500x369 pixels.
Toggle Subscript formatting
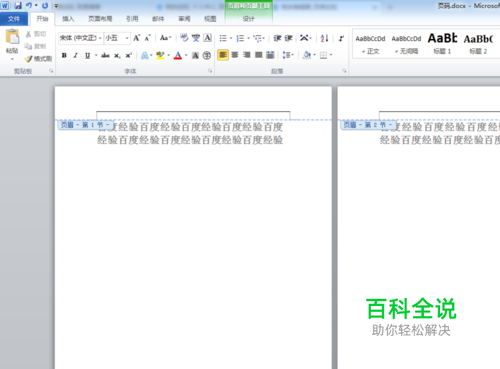pyautogui.click(x=117, y=55)
